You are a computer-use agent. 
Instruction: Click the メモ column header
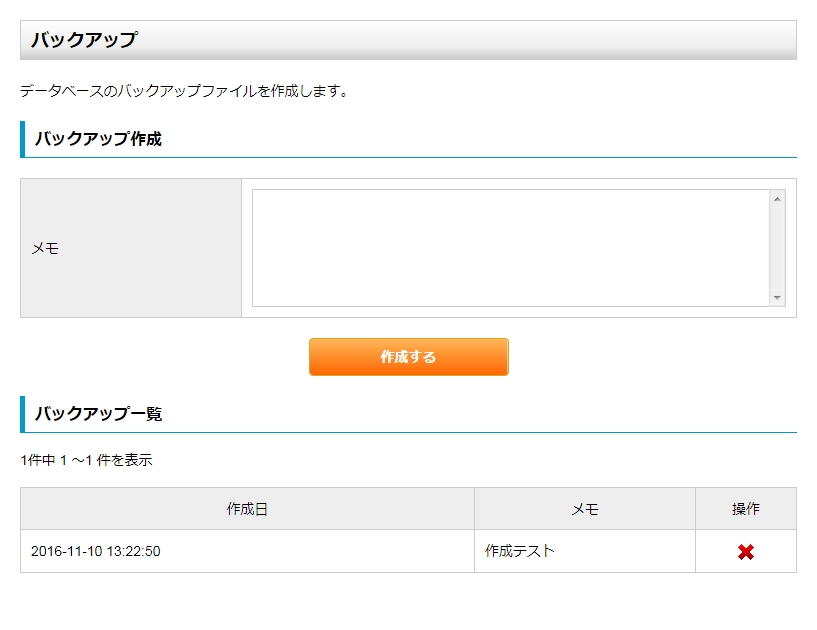click(583, 508)
